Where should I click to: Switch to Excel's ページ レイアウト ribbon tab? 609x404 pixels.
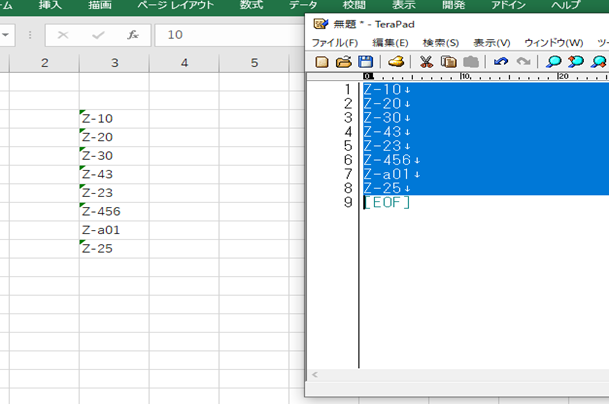coord(176,5)
